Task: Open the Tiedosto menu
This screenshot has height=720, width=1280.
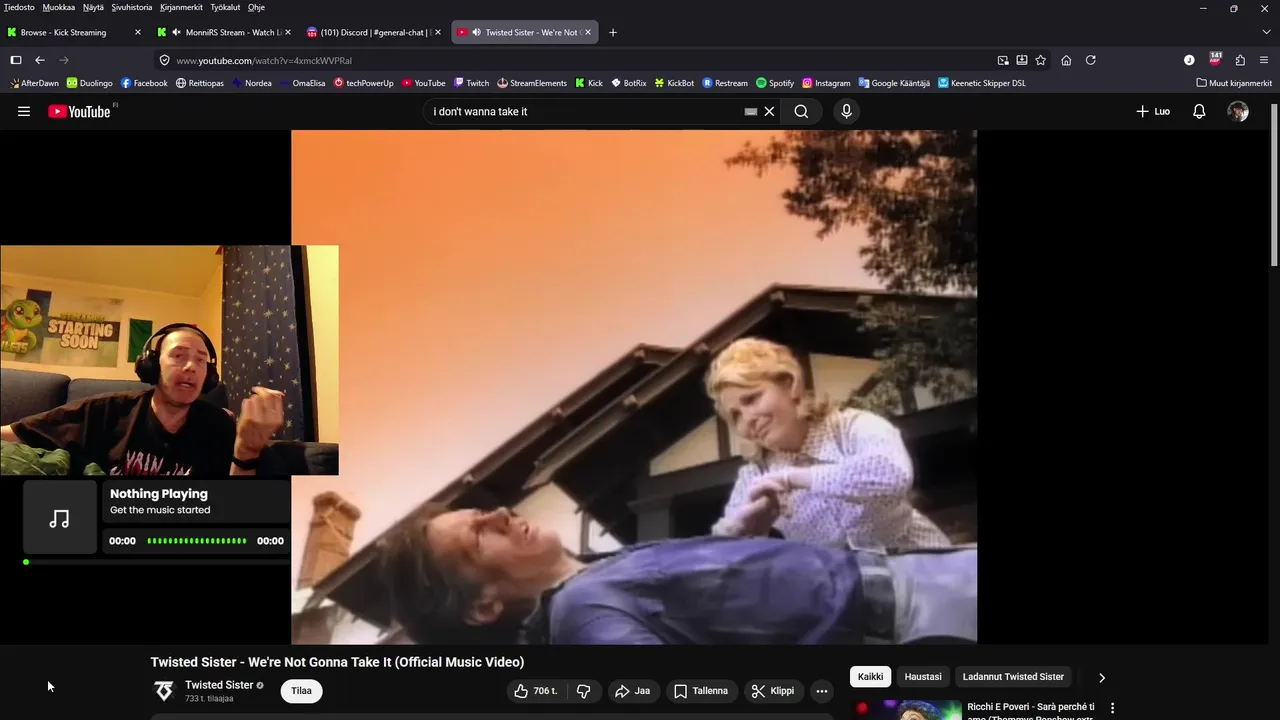Action: [x=19, y=7]
